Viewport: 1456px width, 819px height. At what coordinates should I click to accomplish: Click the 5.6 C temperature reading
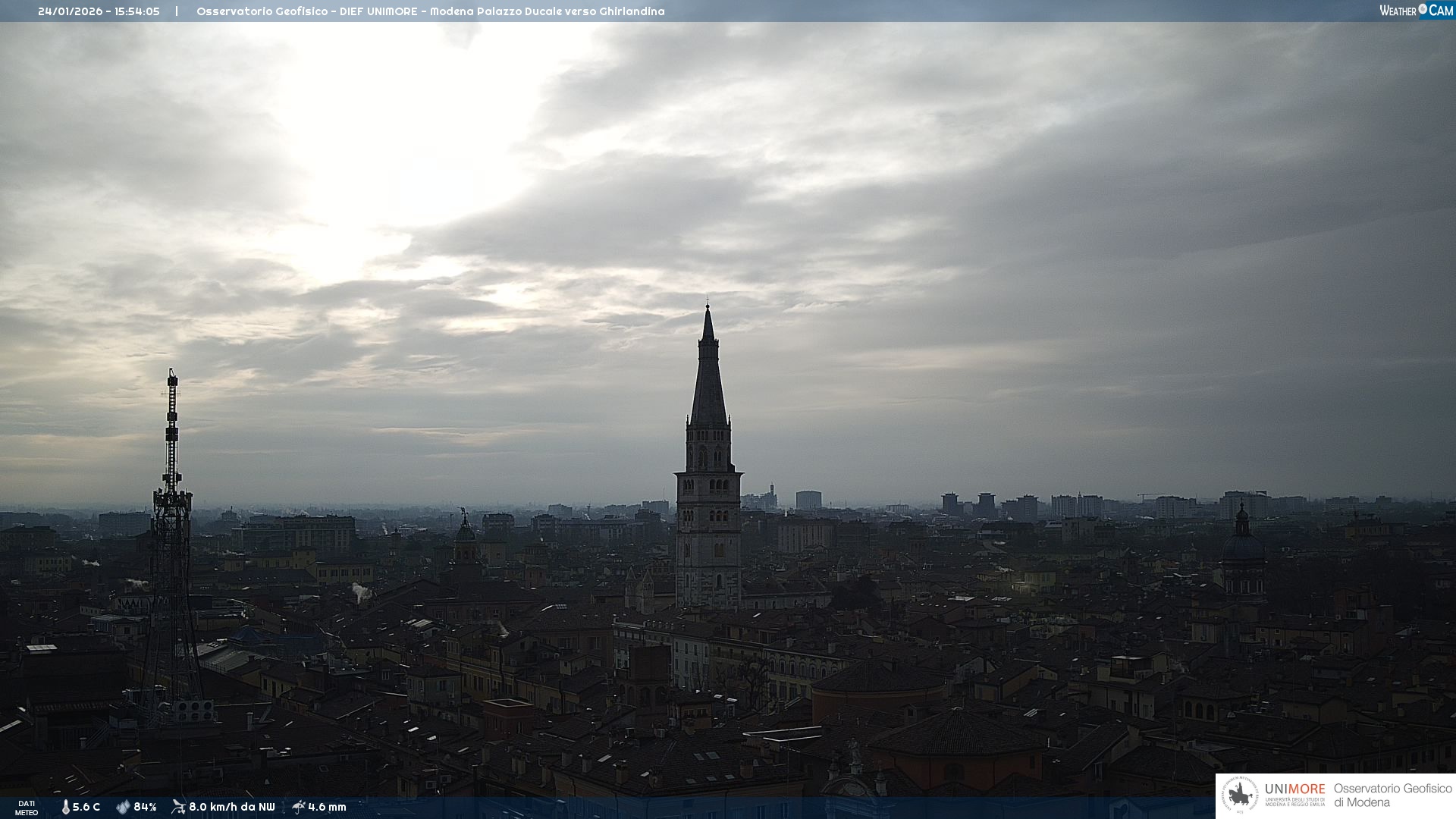point(86,807)
